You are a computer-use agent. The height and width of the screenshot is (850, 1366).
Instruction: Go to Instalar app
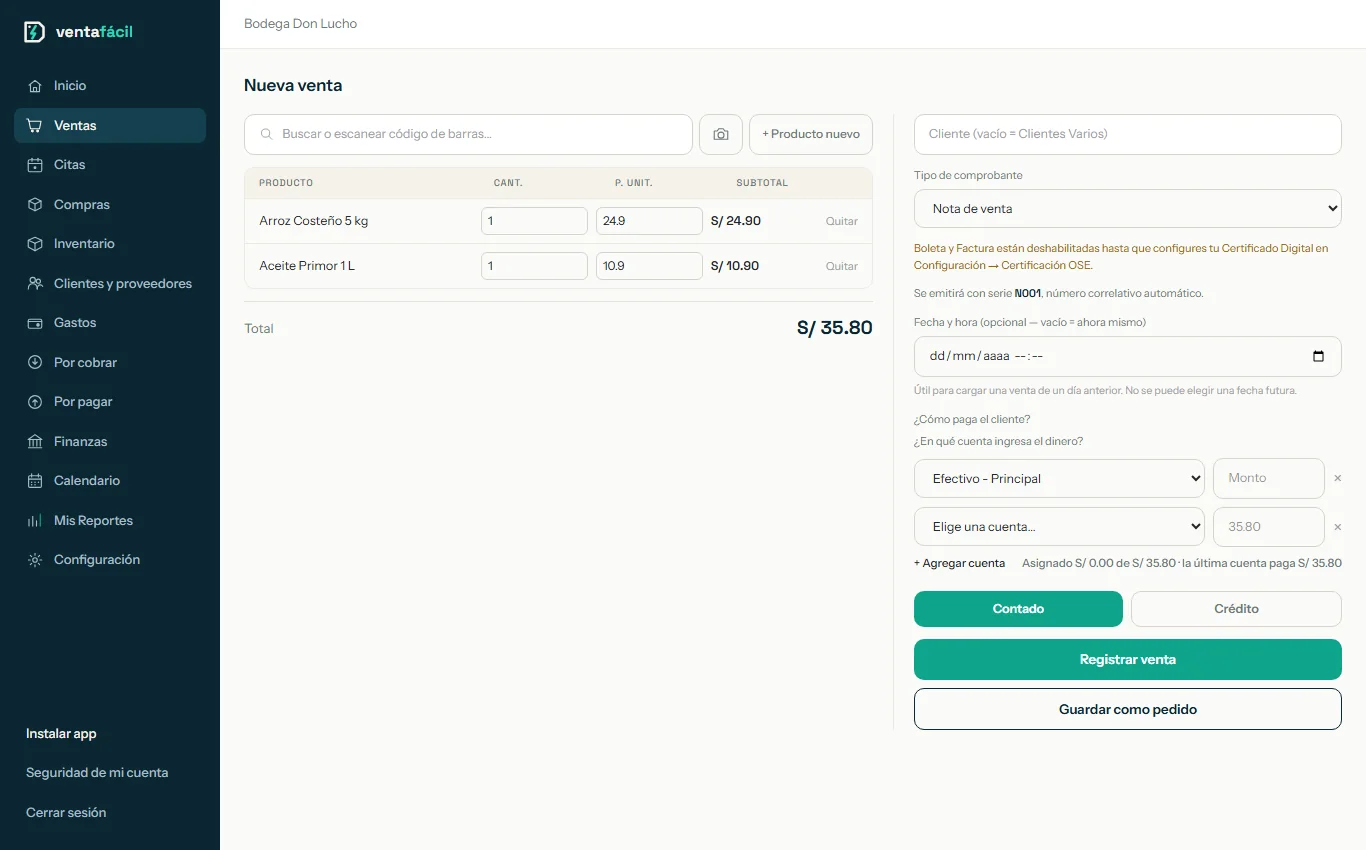click(61, 734)
